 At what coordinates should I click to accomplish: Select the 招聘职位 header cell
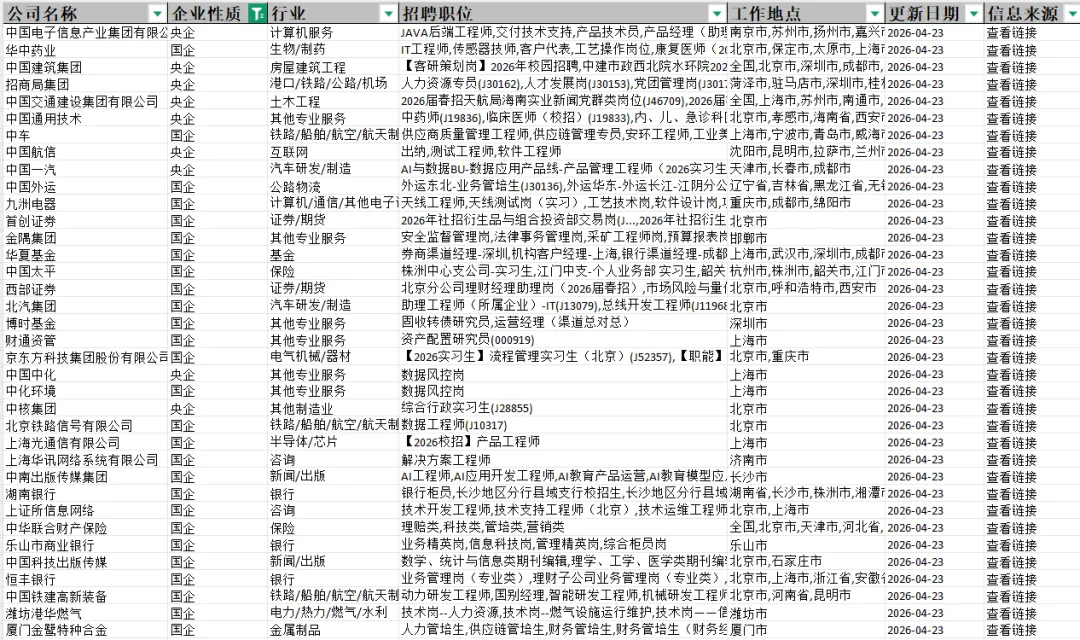(x=563, y=14)
